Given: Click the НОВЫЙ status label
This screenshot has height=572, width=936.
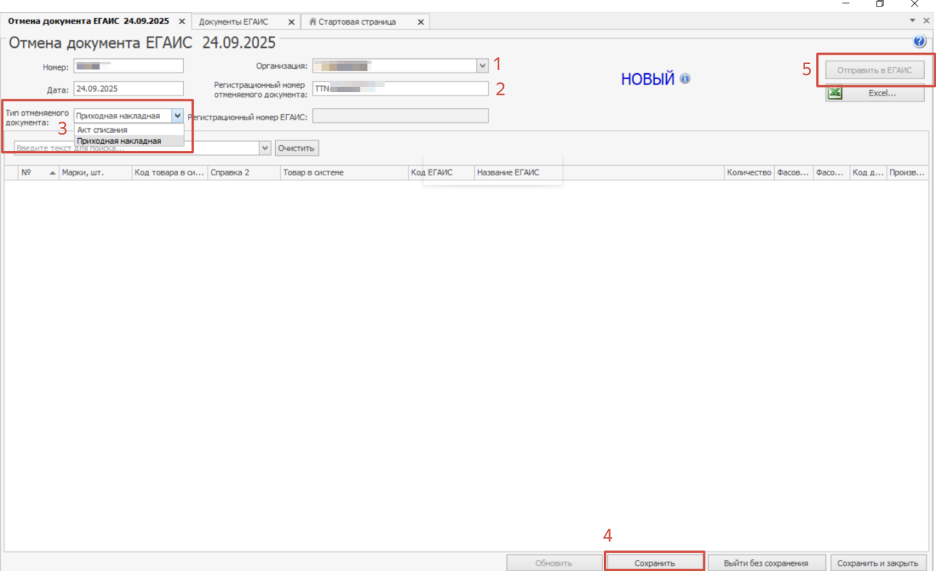Looking at the screenshot, I should [648, 79].
